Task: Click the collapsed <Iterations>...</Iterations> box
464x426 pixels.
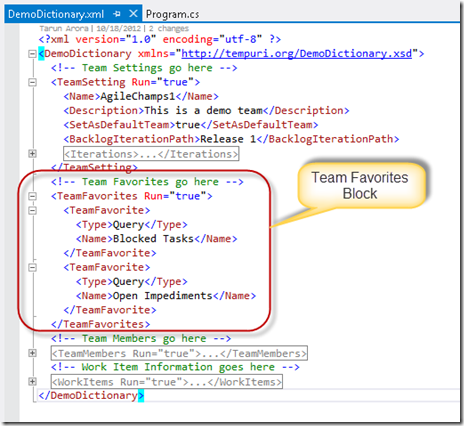Action: pos(151,154)
